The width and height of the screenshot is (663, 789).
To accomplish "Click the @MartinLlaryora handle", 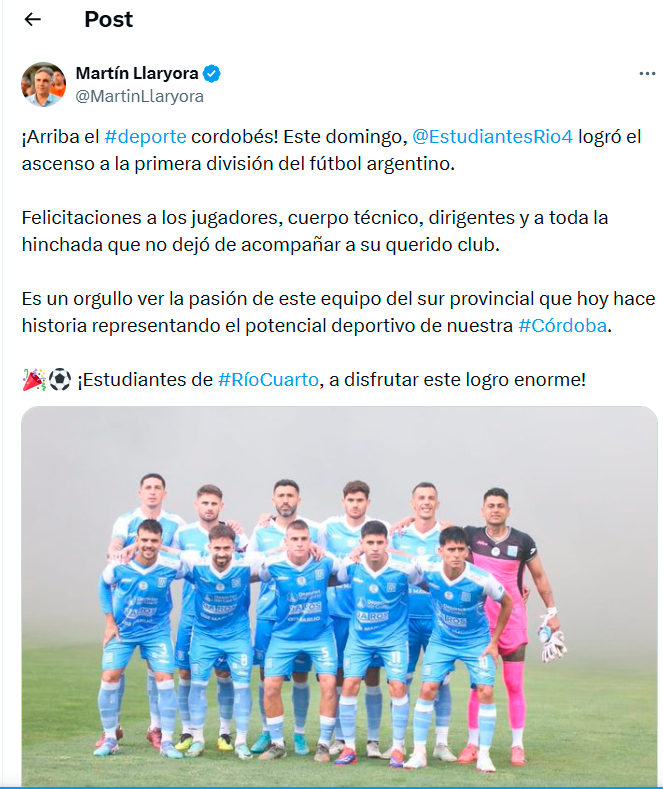I will [x=139, y=96].
